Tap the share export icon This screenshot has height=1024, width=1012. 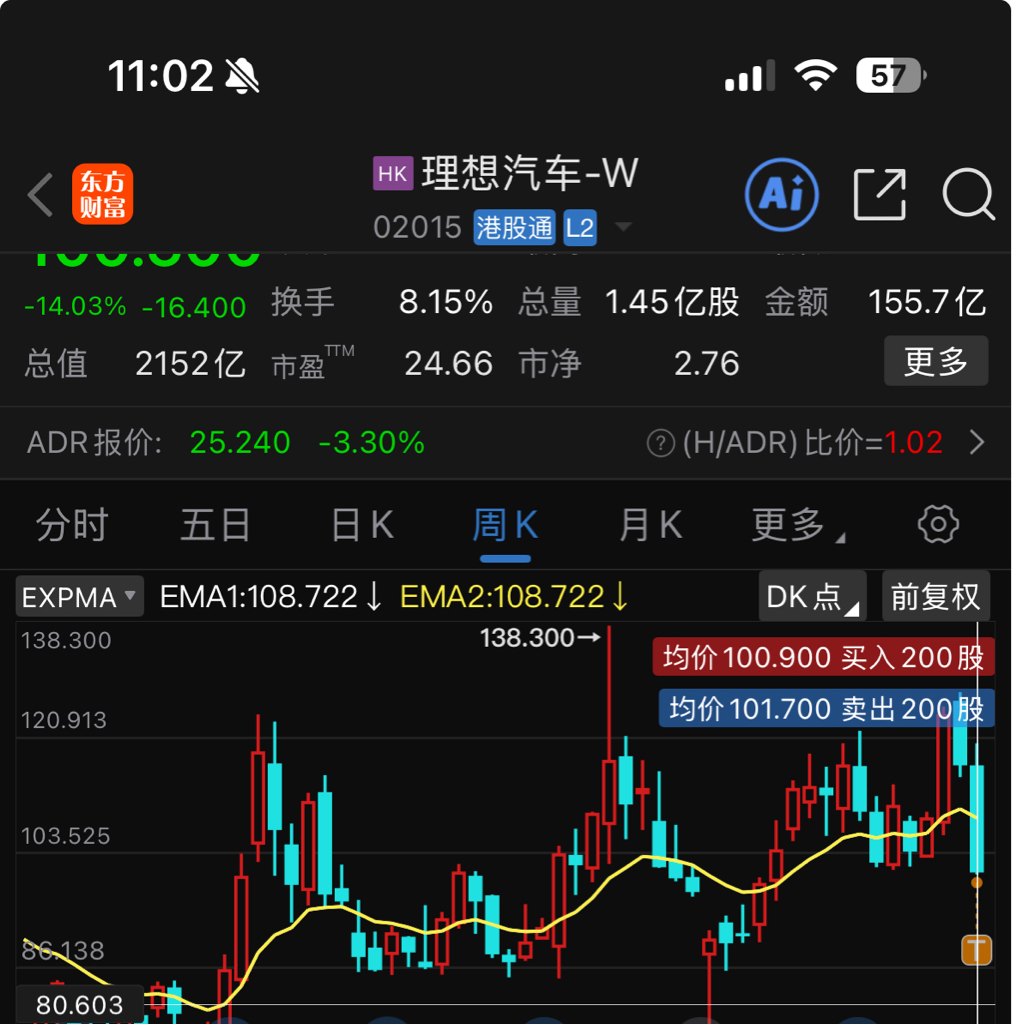880,194
